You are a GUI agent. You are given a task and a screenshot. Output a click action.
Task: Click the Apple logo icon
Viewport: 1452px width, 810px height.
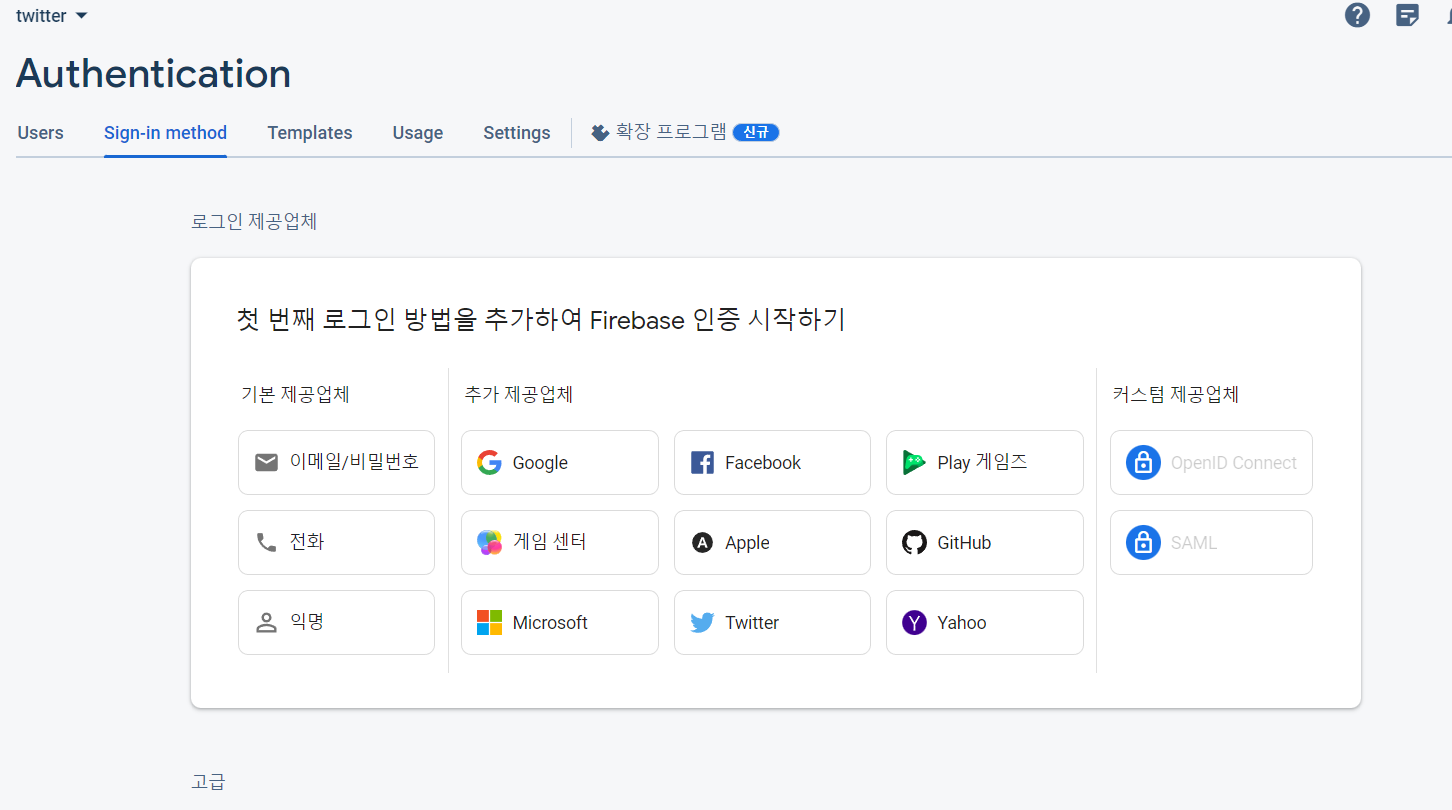[x=702, y=542]
